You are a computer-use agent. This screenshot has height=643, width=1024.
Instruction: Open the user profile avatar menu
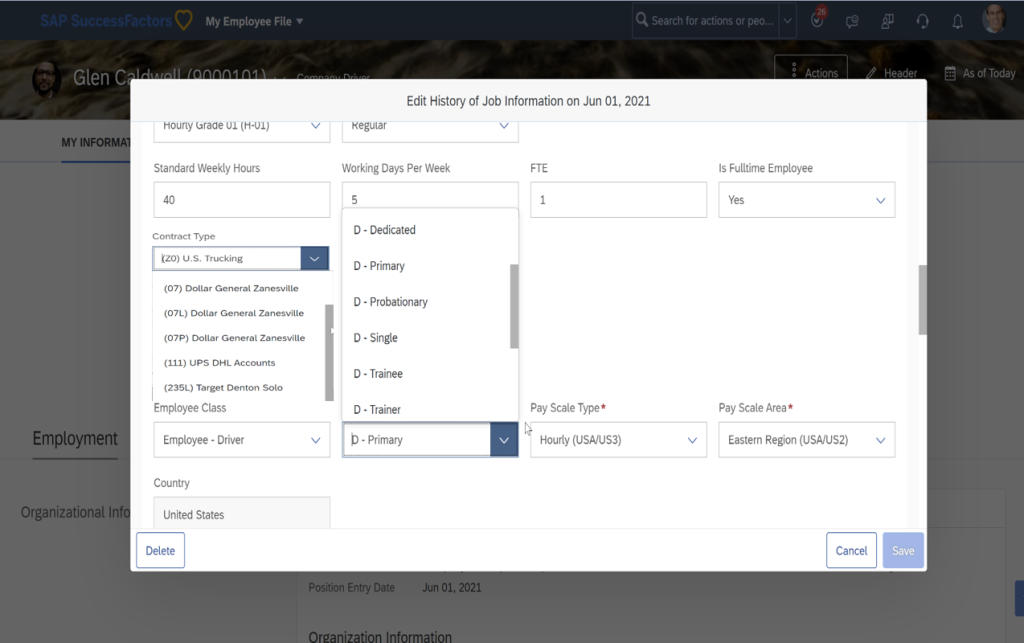point(994,20)
